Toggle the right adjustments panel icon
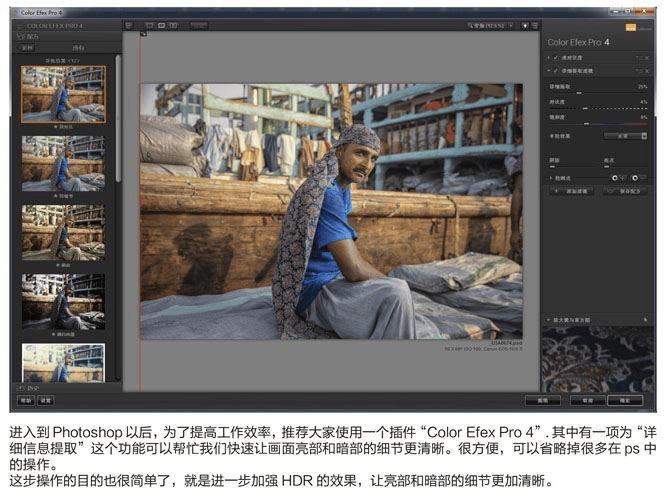Image resolution: width=667 pixels, height=499 pixels. 535,26
